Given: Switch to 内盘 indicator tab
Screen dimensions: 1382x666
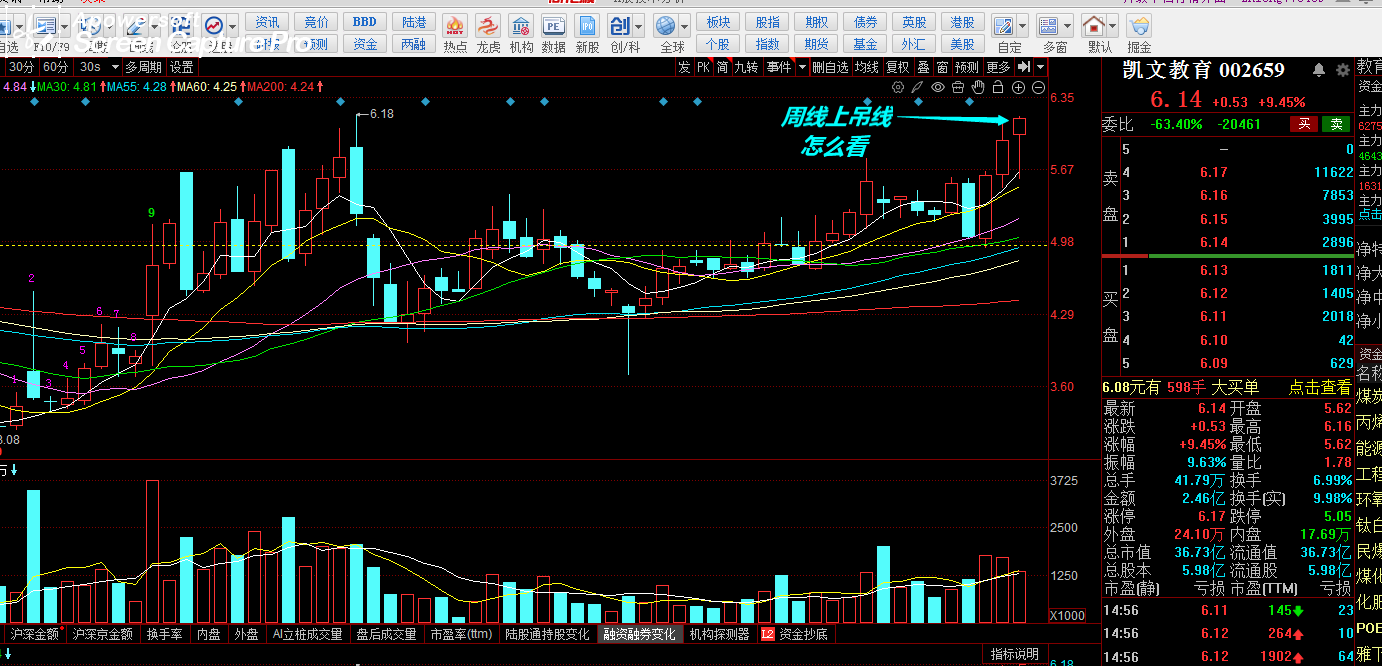Looking at the screenshot, I should pos(208,634).
